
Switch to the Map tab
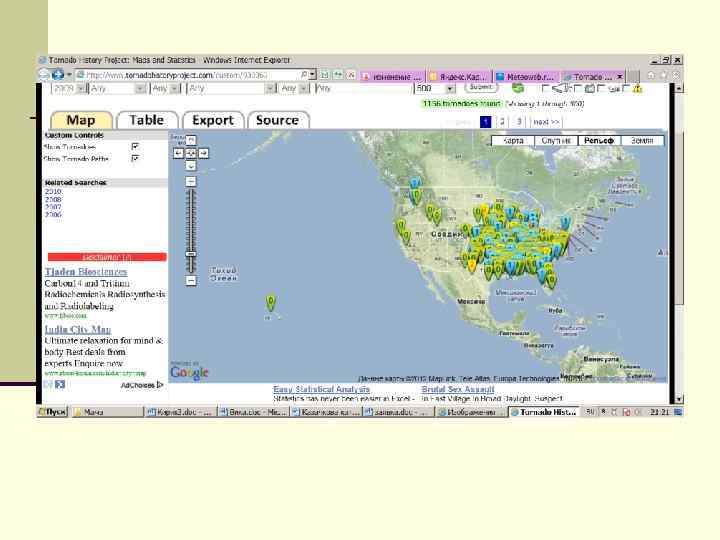pos(81,120)
